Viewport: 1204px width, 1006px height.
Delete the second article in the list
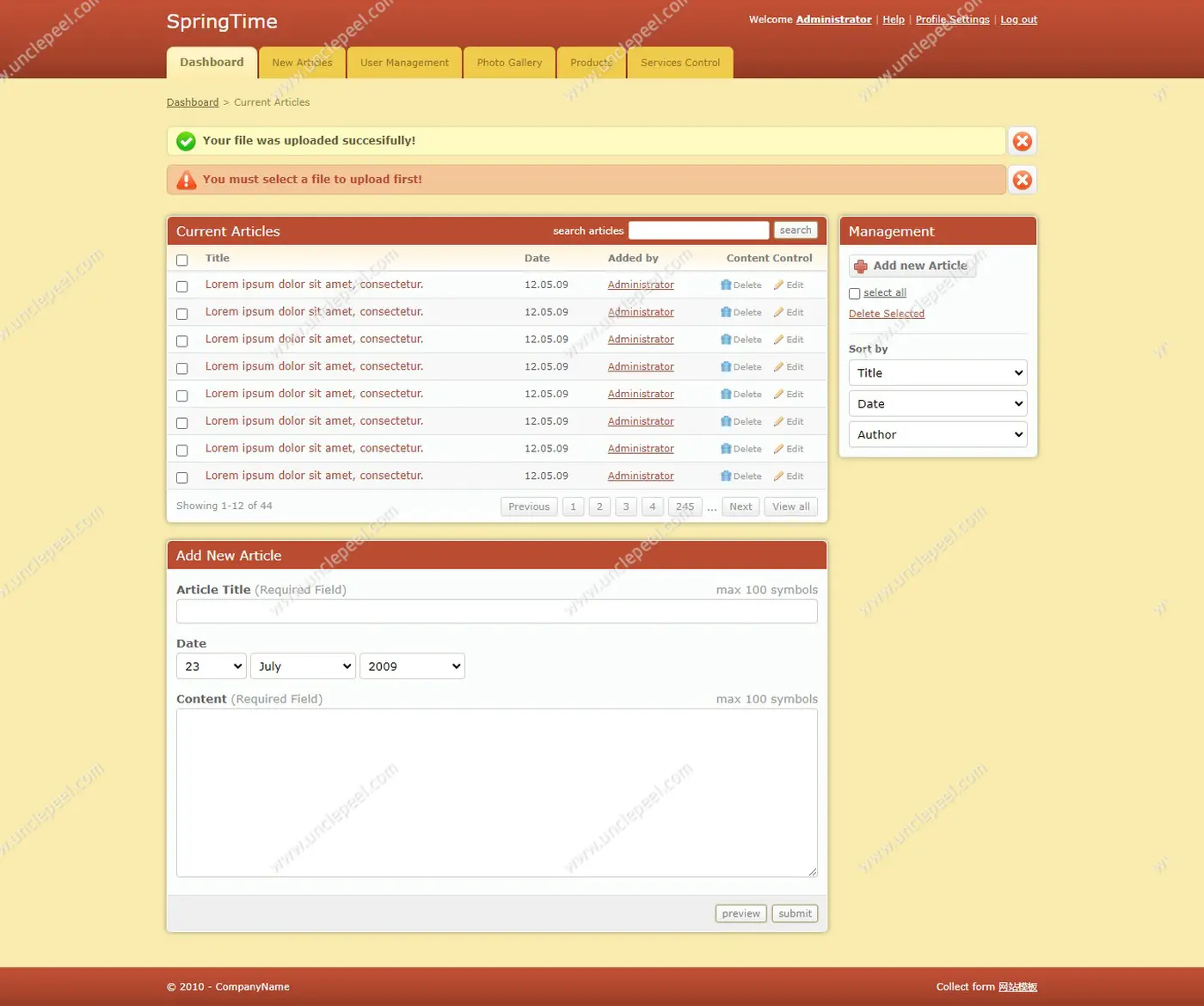pos(741,312)
